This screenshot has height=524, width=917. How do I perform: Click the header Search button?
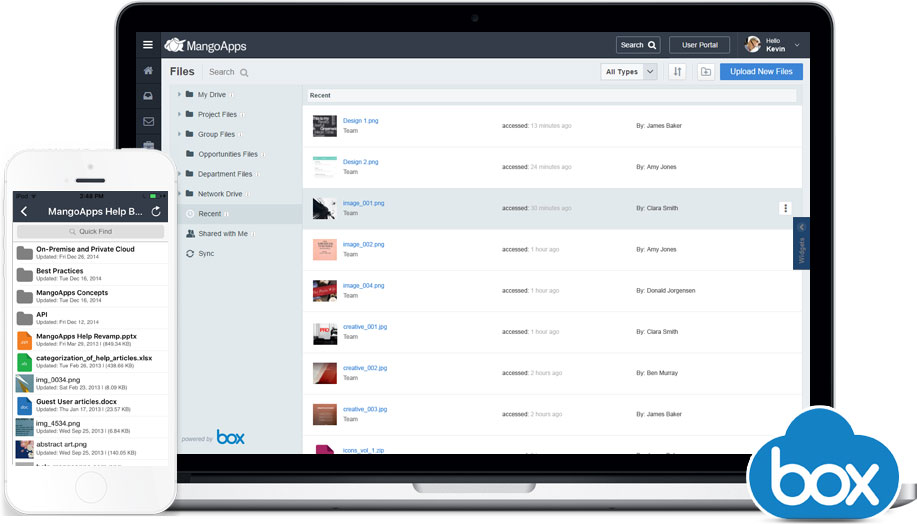638,45
